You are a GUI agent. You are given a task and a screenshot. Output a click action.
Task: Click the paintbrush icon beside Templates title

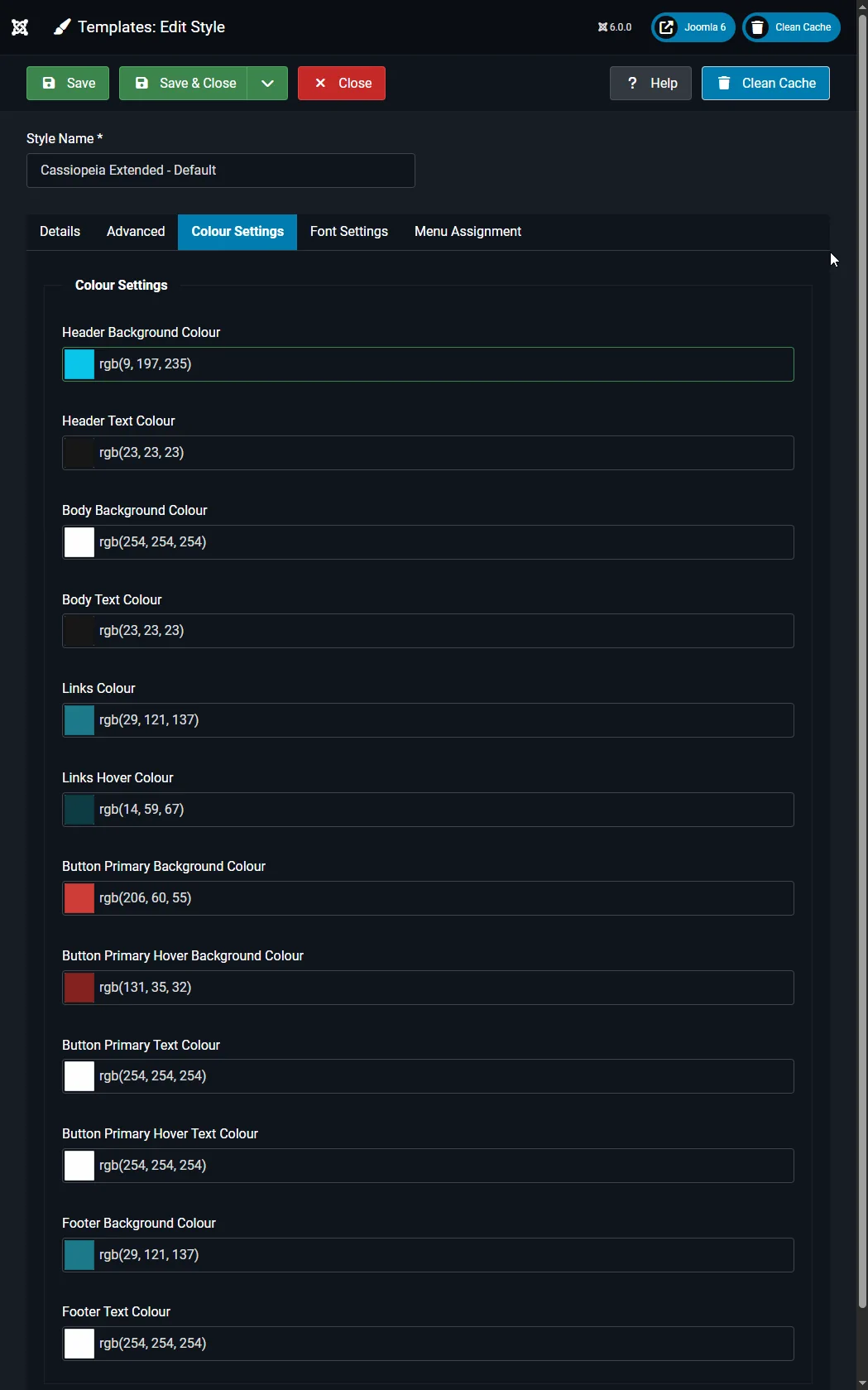62,27
